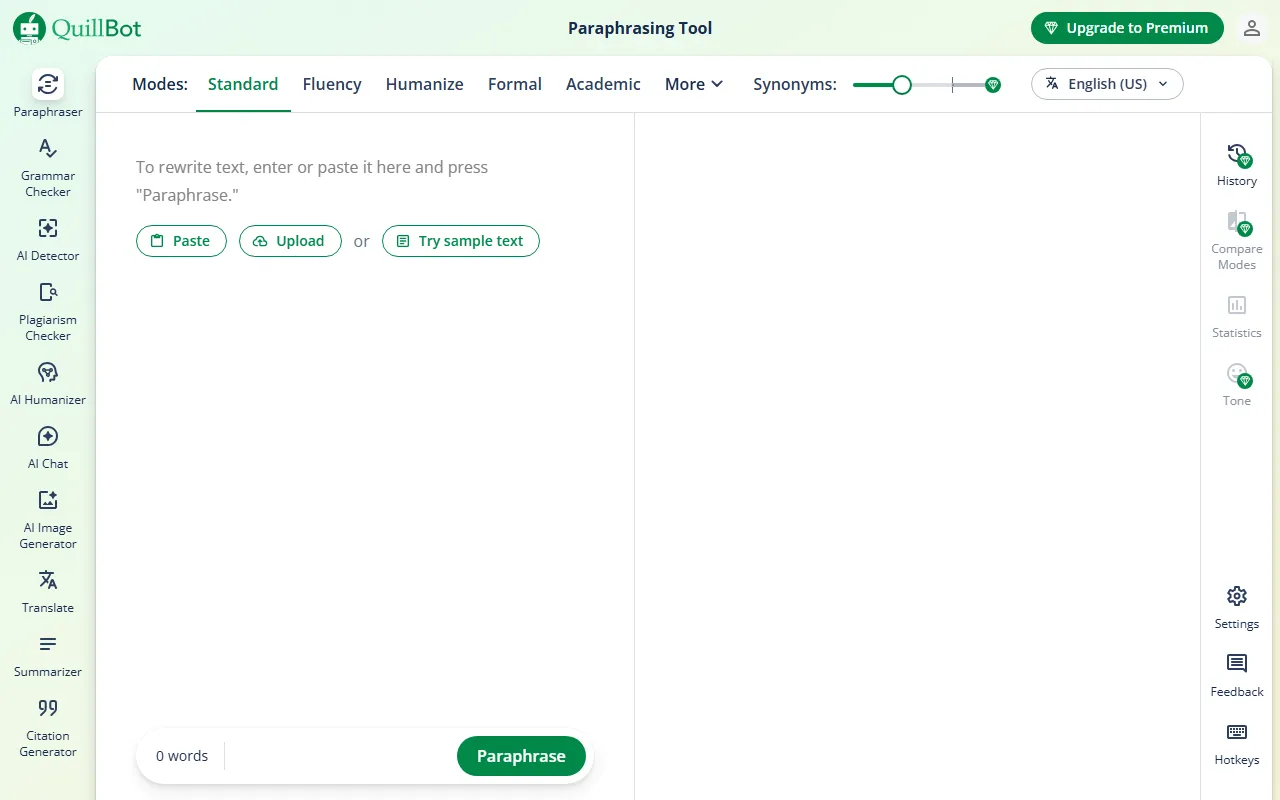Open the AI Detector tool
The height and width of the screenshot is (800, 1280).
click(x=47, y=238)
